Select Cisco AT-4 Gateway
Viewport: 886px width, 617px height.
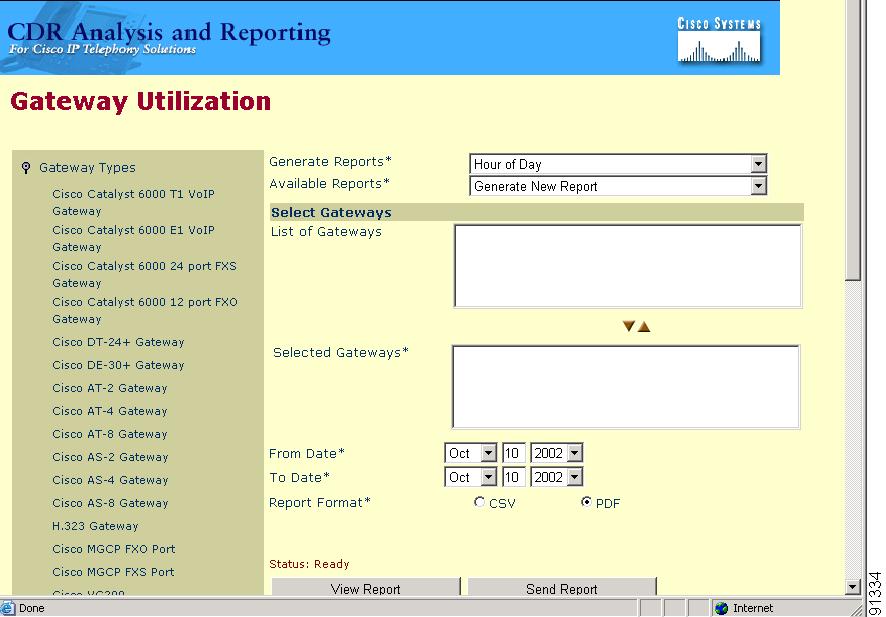(x=110, y=411)
